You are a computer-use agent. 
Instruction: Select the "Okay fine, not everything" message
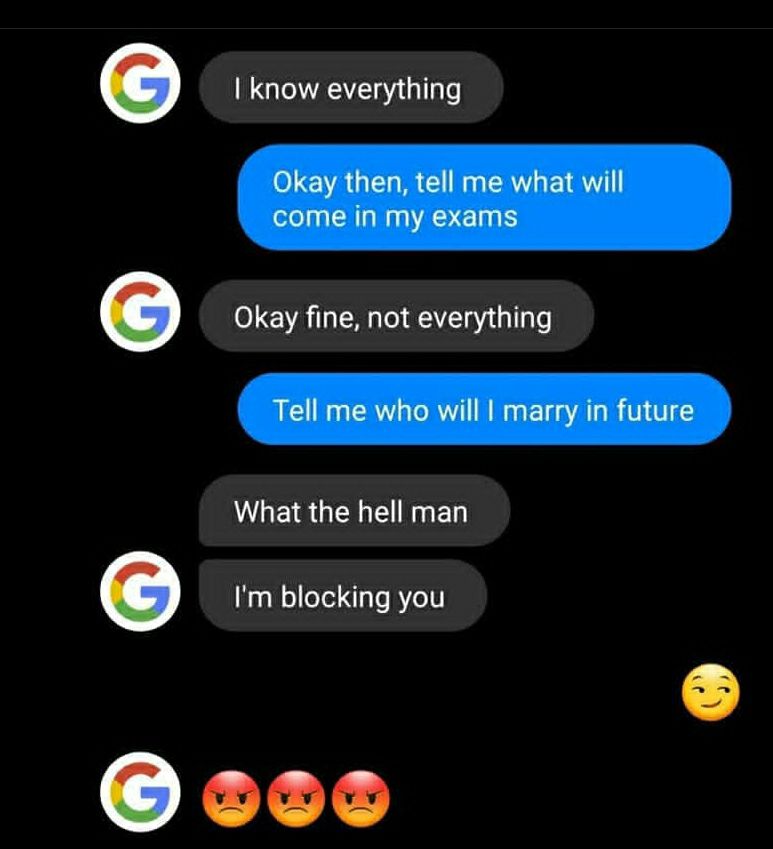pyautogui.click(x=396, y=316)
